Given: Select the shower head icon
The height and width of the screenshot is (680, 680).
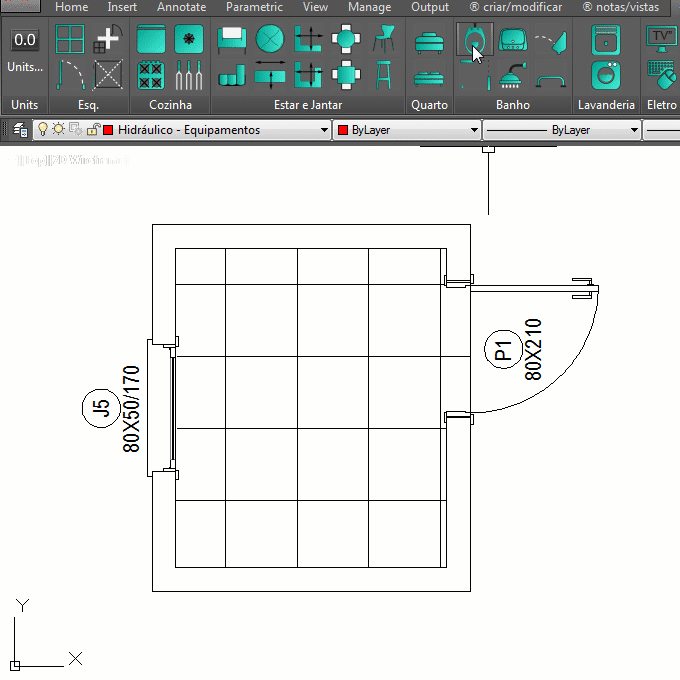Looking at the screenshot, I should coord(511,75).
